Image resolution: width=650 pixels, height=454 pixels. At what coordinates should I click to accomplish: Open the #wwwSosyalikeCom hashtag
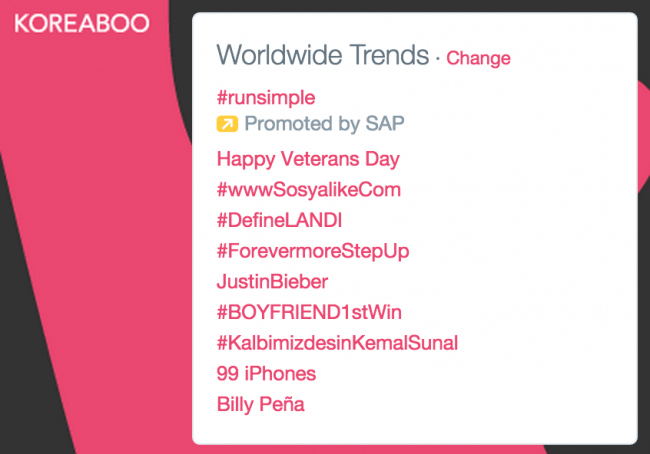tap(309, 190)
